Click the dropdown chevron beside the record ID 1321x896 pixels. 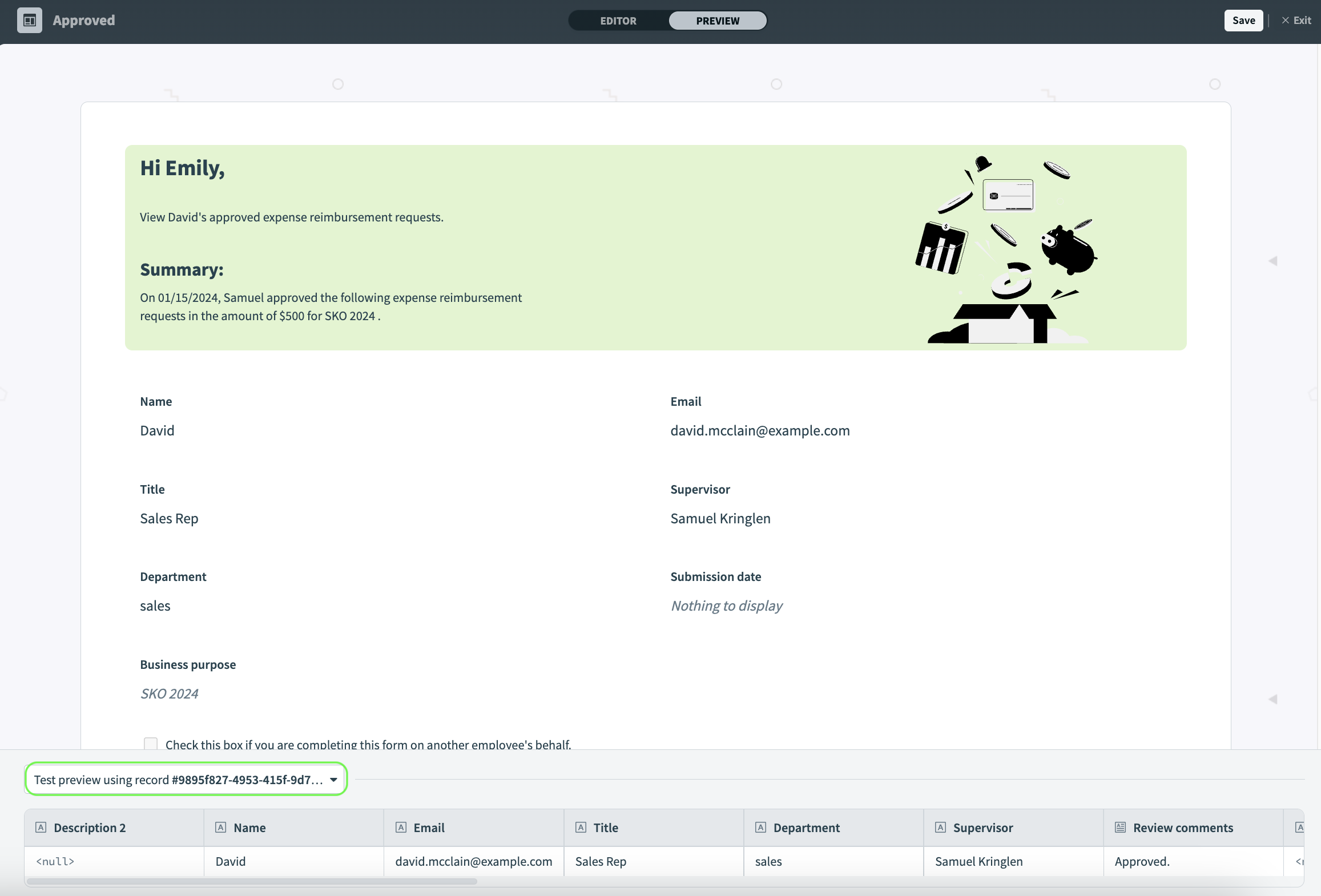pos(333,780)
